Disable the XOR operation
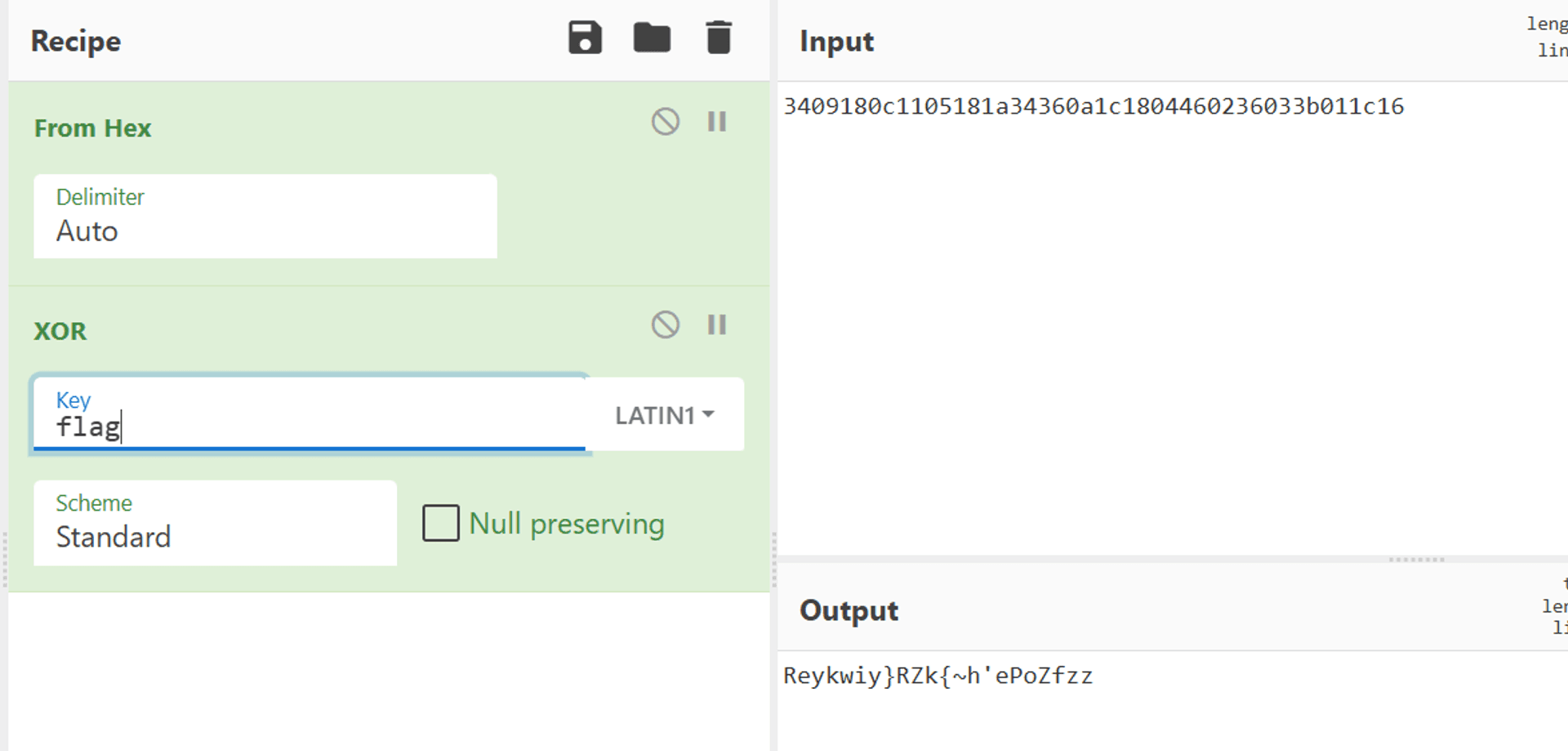The image size is (1568, 751). (x=666, y=325)
